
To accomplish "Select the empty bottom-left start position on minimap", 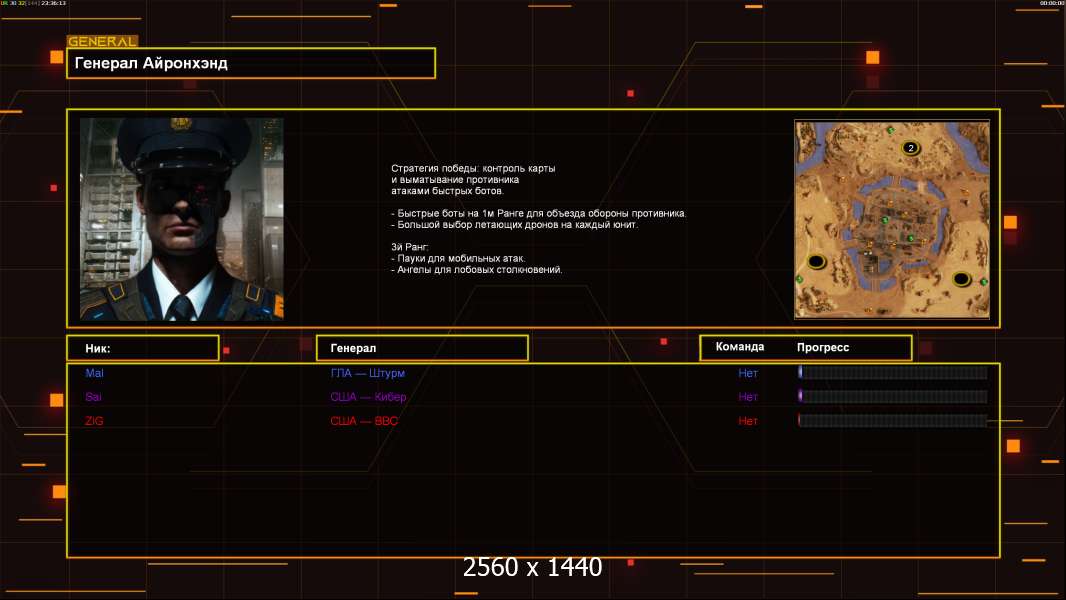I will click(x=816, y=262).
